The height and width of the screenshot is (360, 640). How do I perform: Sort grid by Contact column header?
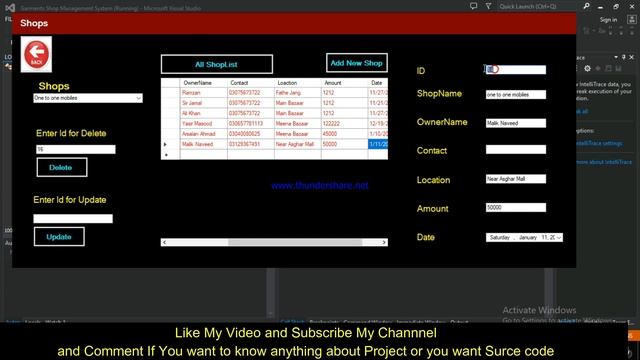251,82
